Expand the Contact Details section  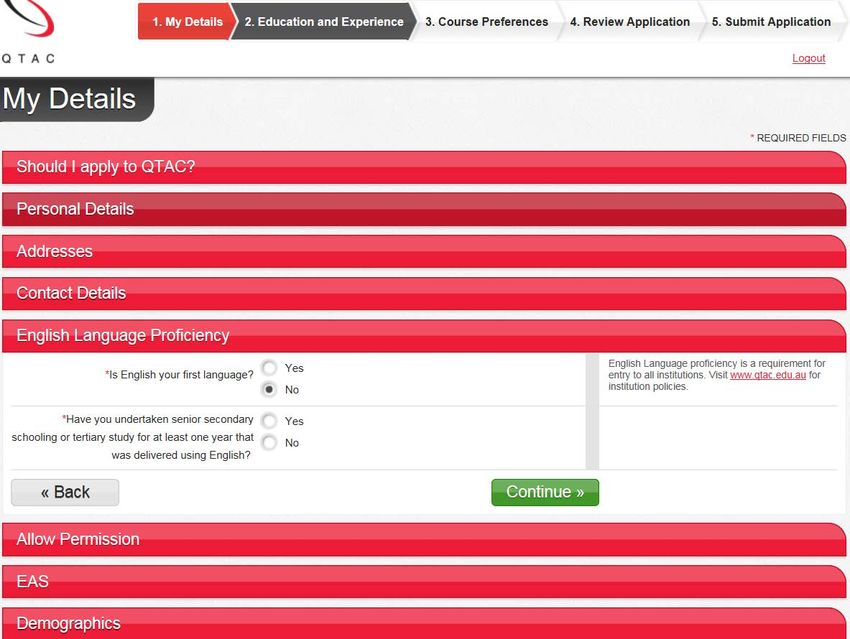pyautogui.click(x=424, y=293)
